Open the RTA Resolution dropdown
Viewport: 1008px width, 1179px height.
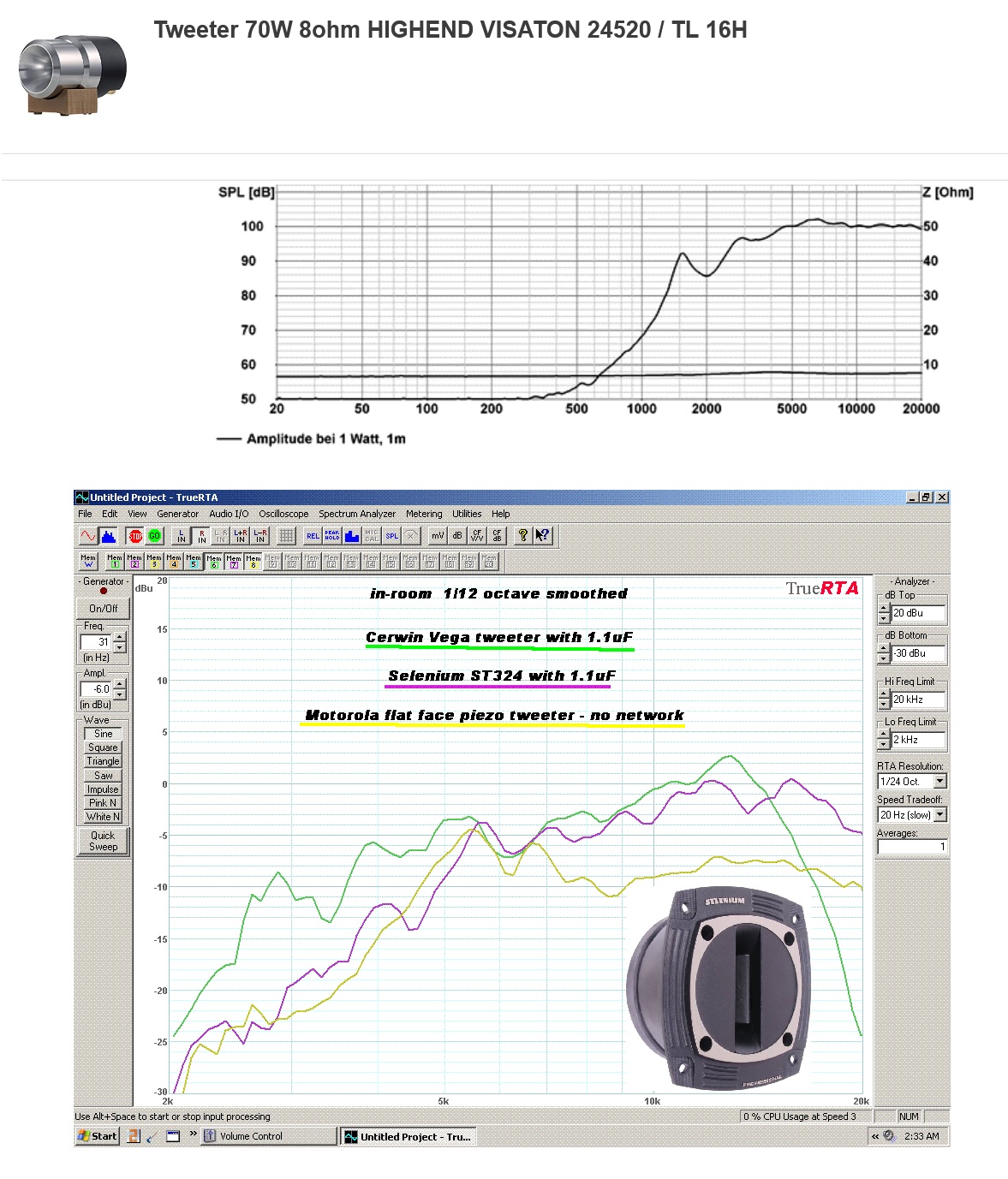[x=940, y=781]
